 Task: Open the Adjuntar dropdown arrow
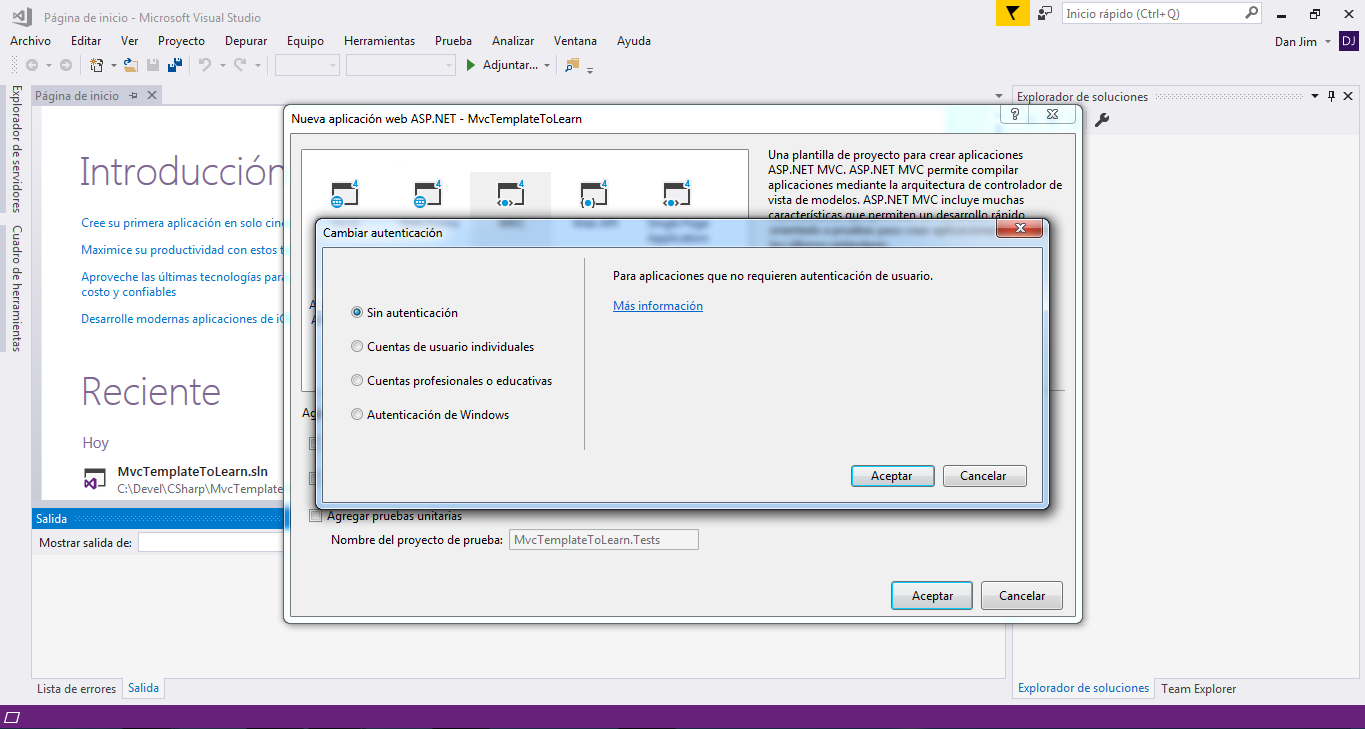pyautogui.click(x=547, y=66)
